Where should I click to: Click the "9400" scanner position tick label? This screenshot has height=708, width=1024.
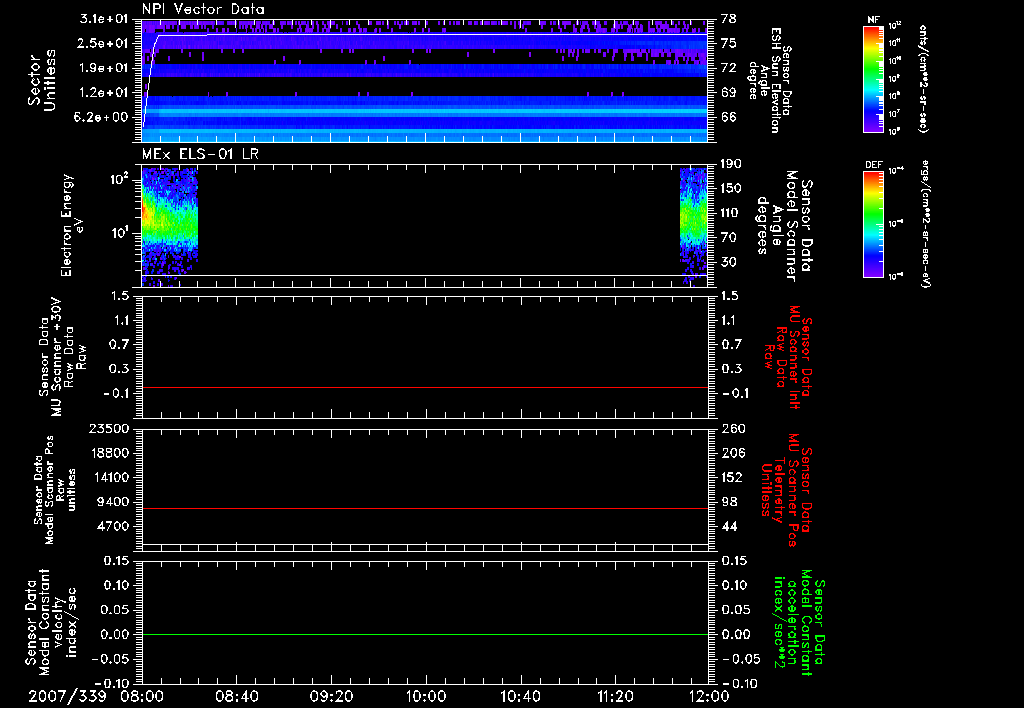(112, 502)
